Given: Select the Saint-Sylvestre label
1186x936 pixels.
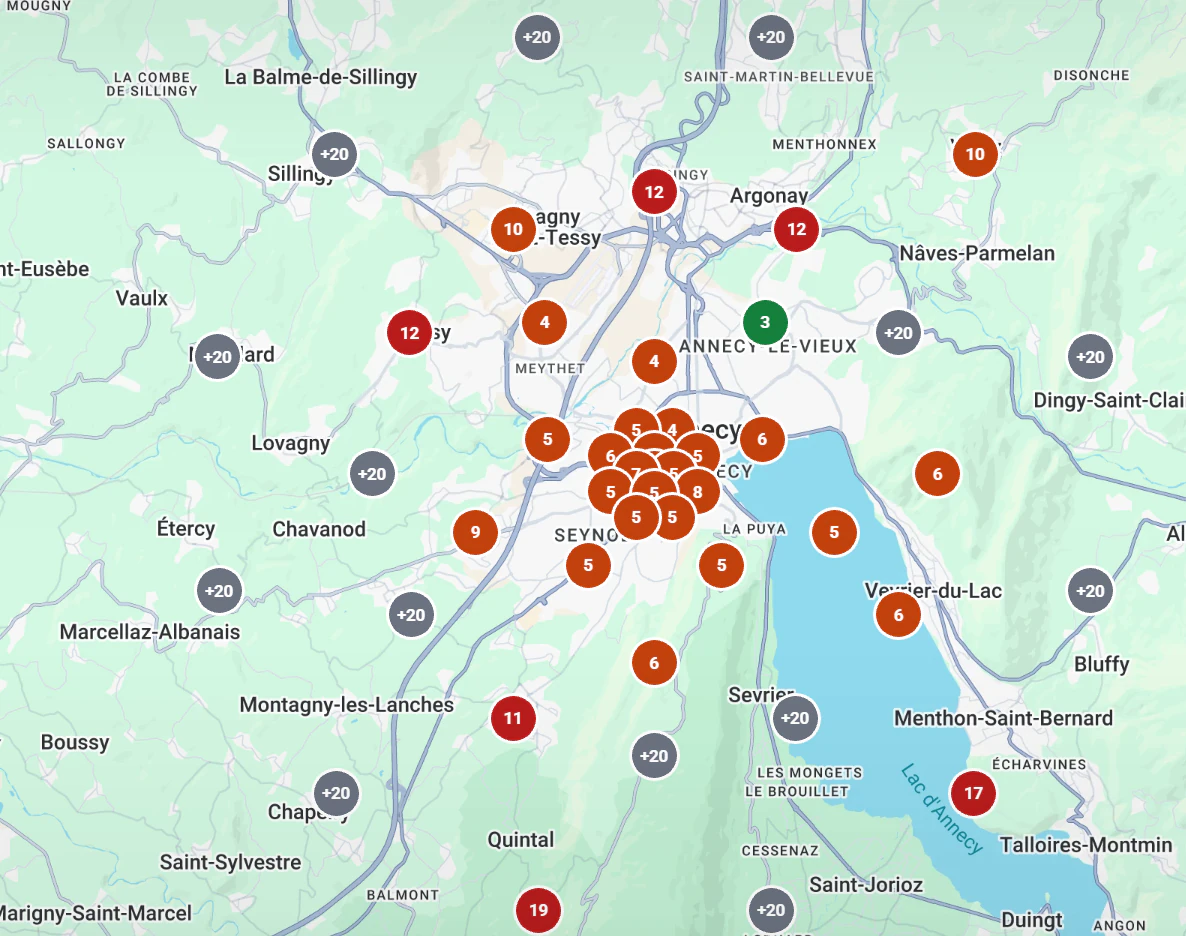Looking at the screenshot, I should pos(230,862).
